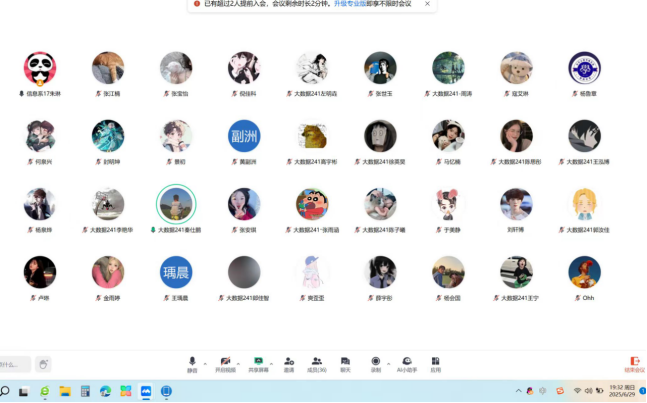Viewport: 647px width, 403px height.
Task: Select the 副洲 blue avatar participant
Action: click(x=244, y=136)
